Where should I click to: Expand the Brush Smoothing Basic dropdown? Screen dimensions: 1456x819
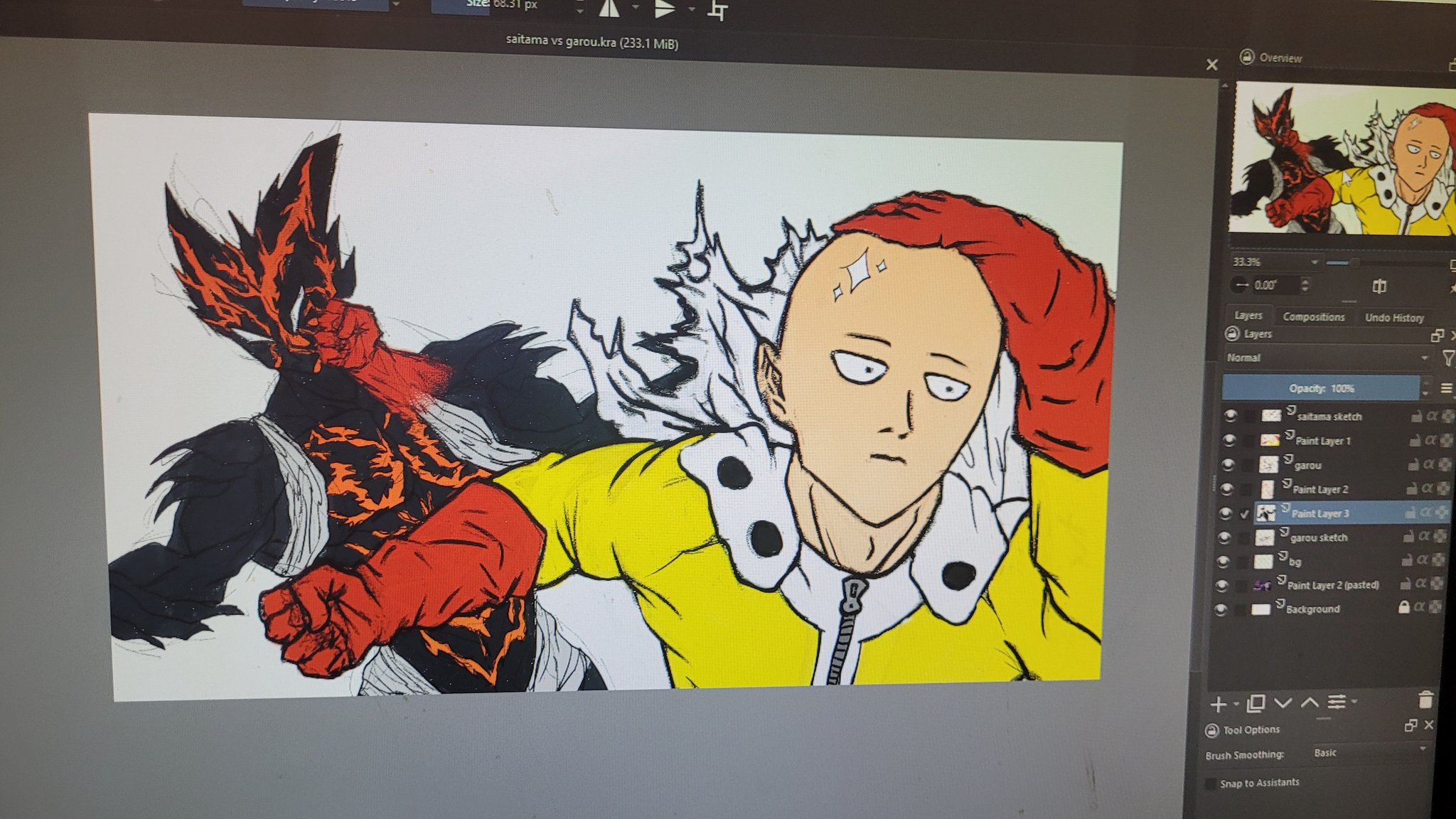(x=1369, y=752)
